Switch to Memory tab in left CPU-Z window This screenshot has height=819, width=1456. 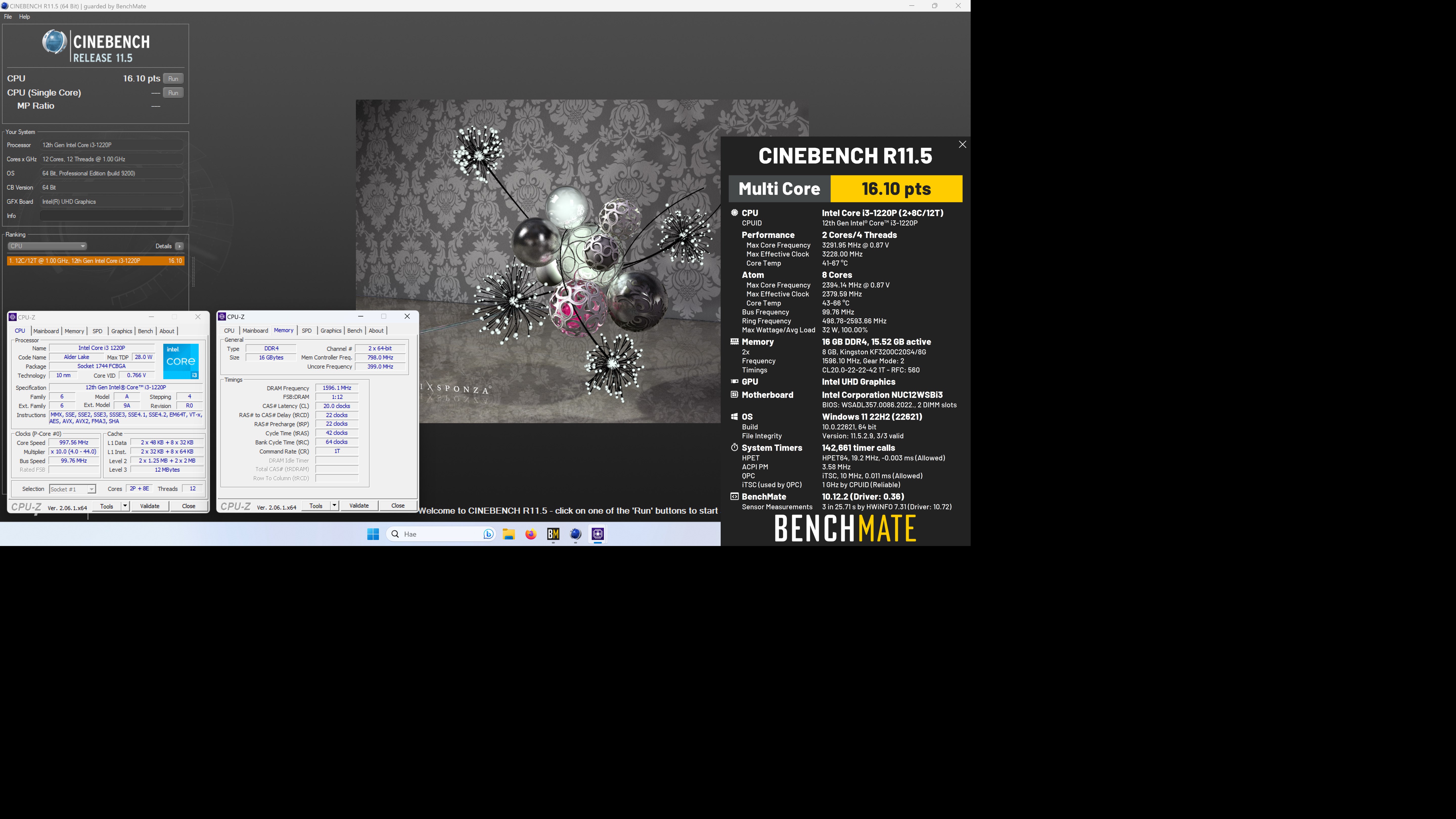[74, 331]
